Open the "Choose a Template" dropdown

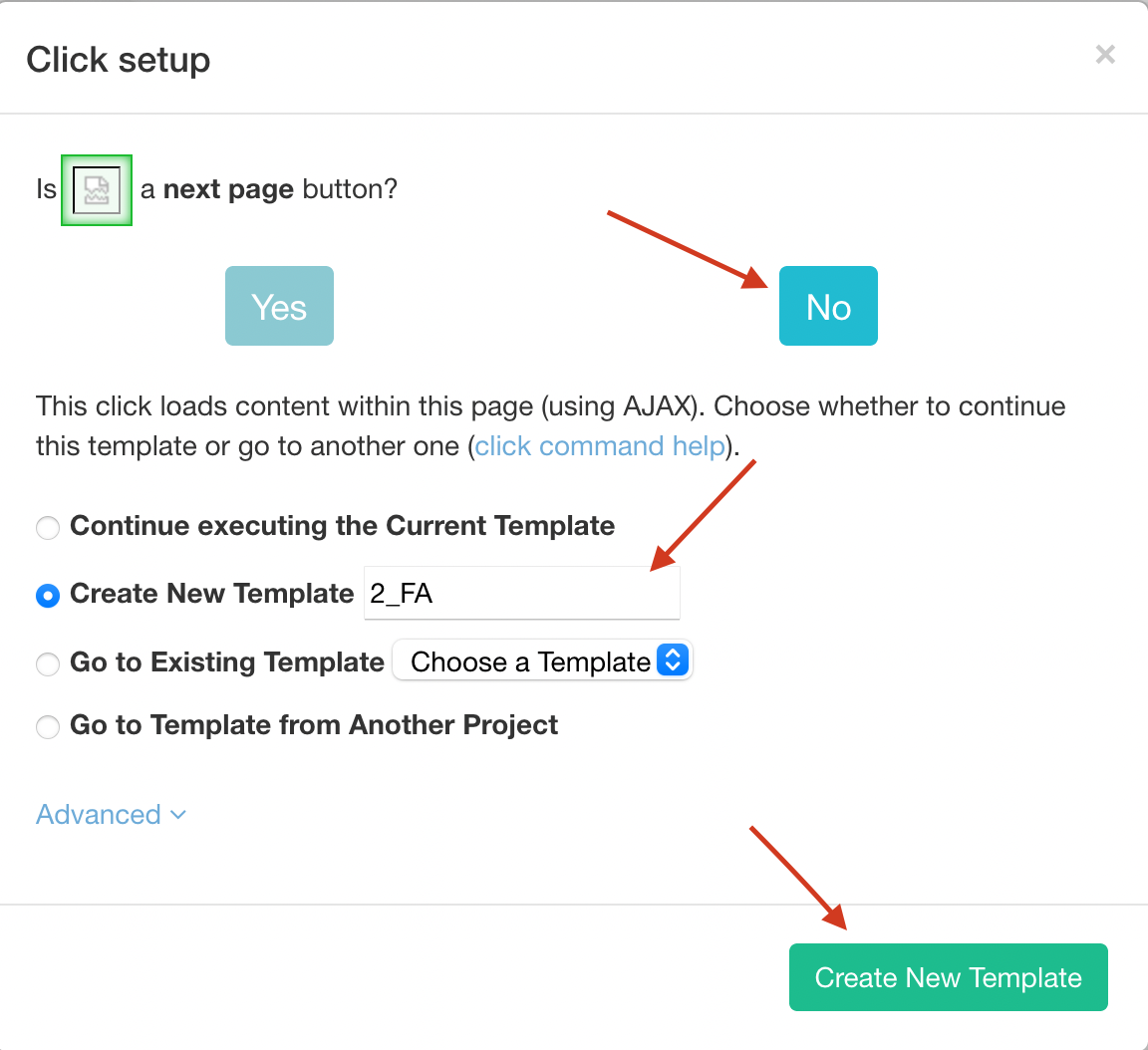pos(542,659)
